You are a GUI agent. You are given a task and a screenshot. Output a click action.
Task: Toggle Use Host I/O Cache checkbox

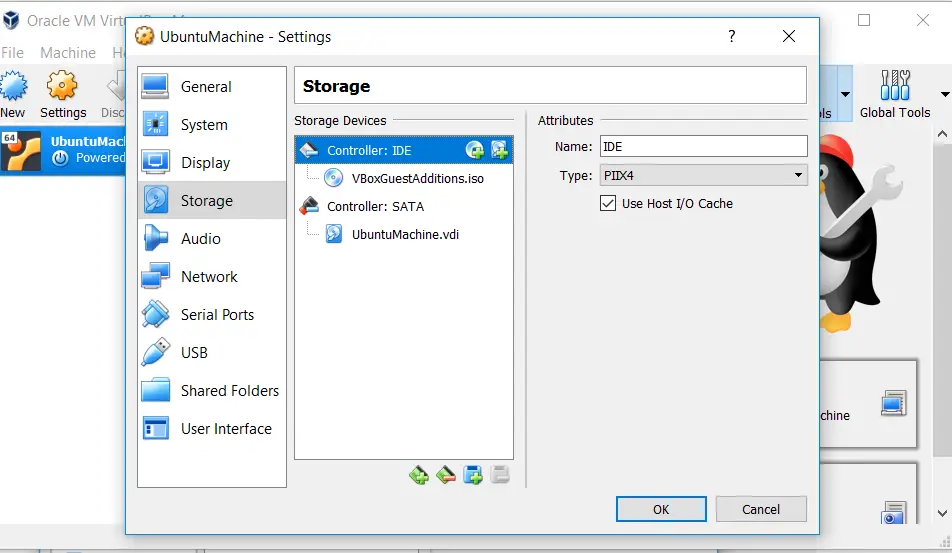pyautogui.click(x=608, y=203)
